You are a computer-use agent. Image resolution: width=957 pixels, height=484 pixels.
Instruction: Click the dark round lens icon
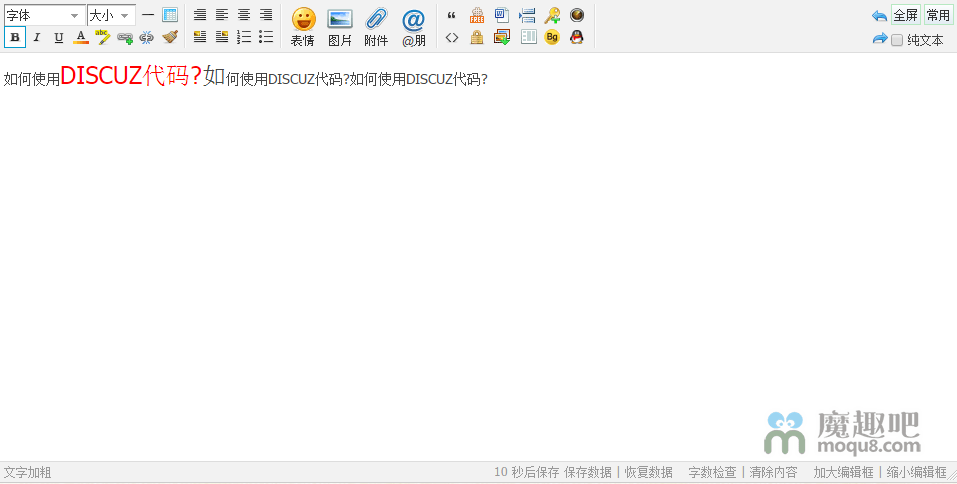[x=577, y=15]
